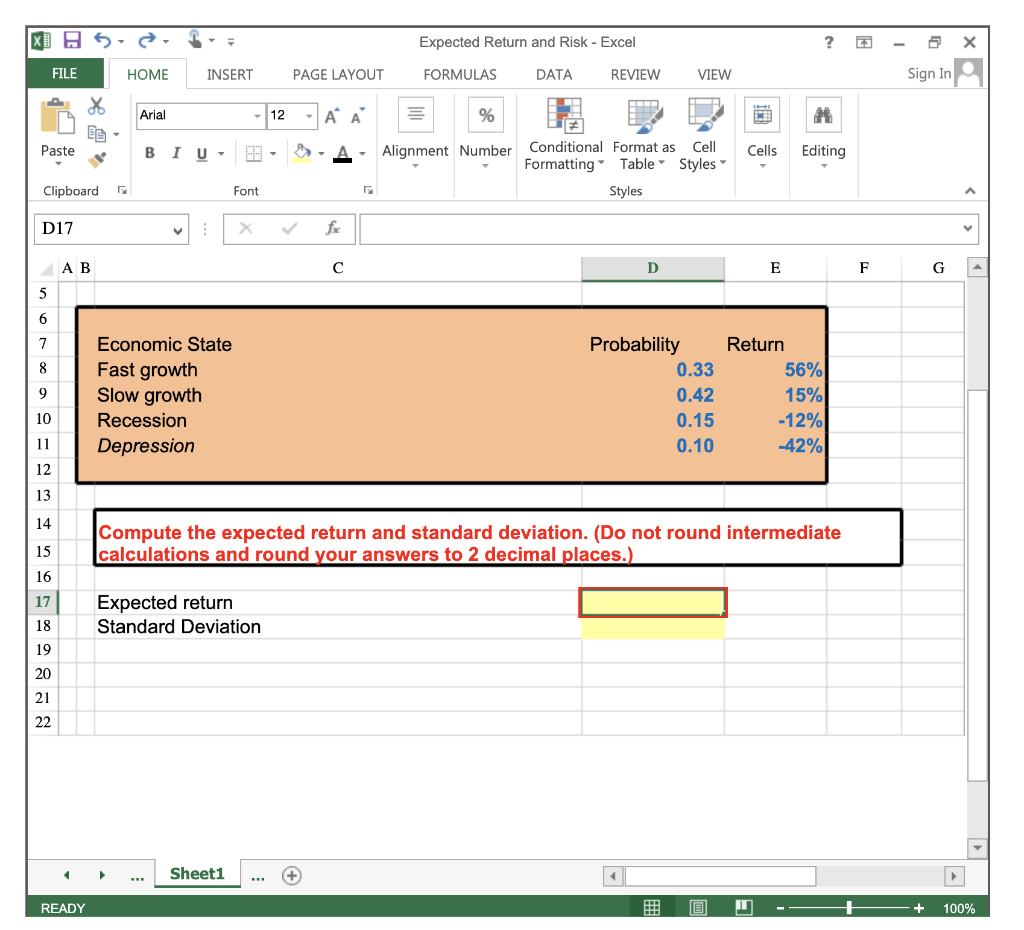Open the Arial font name dropdown
Screen dimensions: 1024x930
point(257,115)
